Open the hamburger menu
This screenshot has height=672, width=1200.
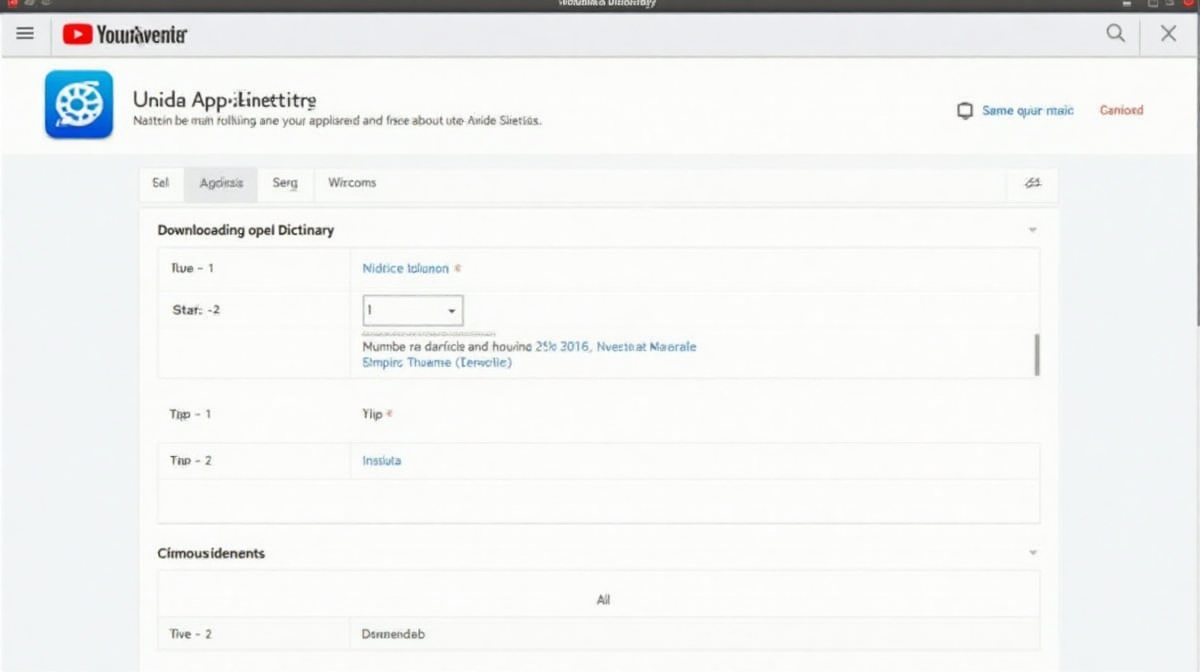(x=25, y=34)
